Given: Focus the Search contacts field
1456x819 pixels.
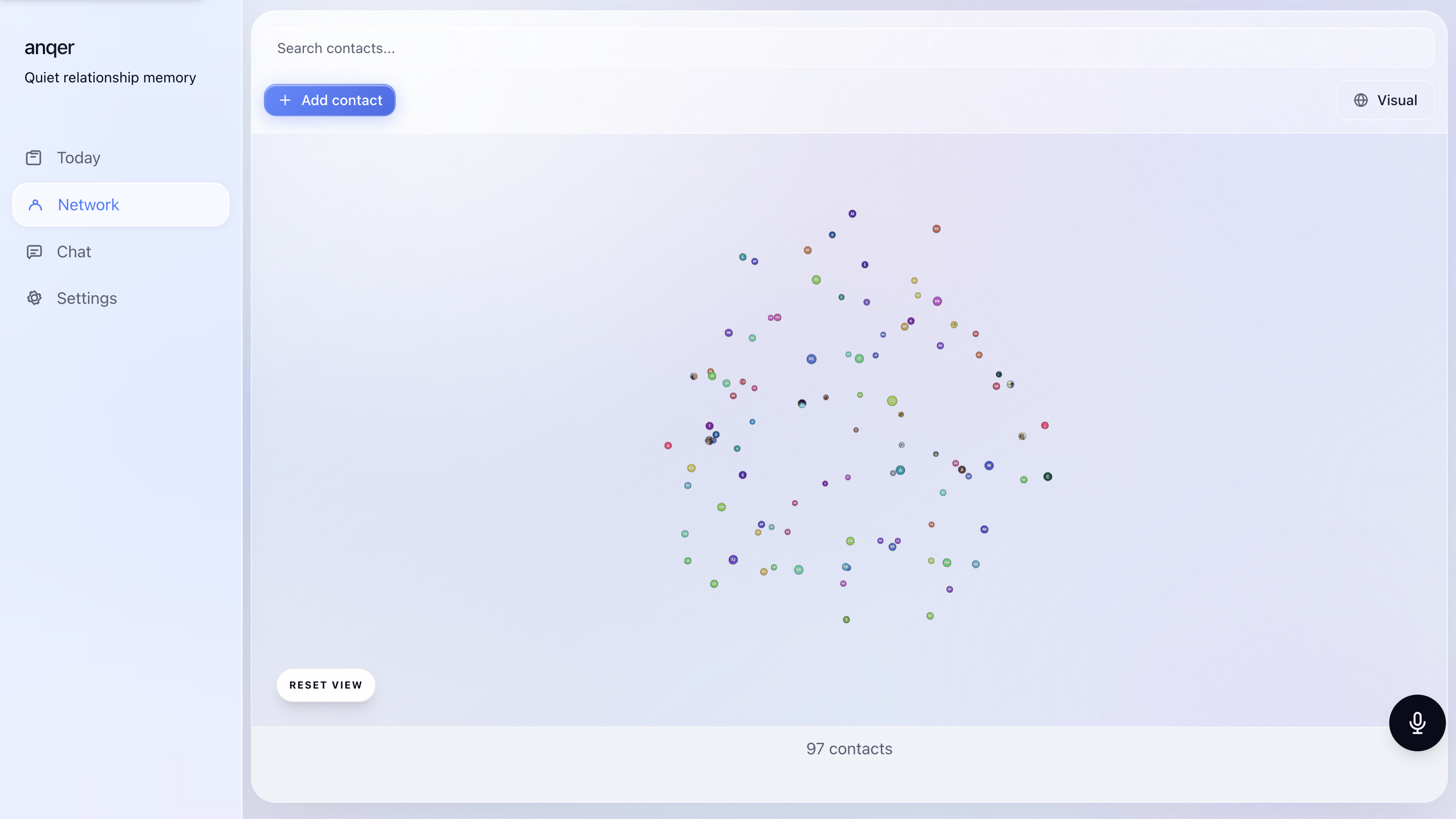Looking at the screenshot, I should 848,48.
